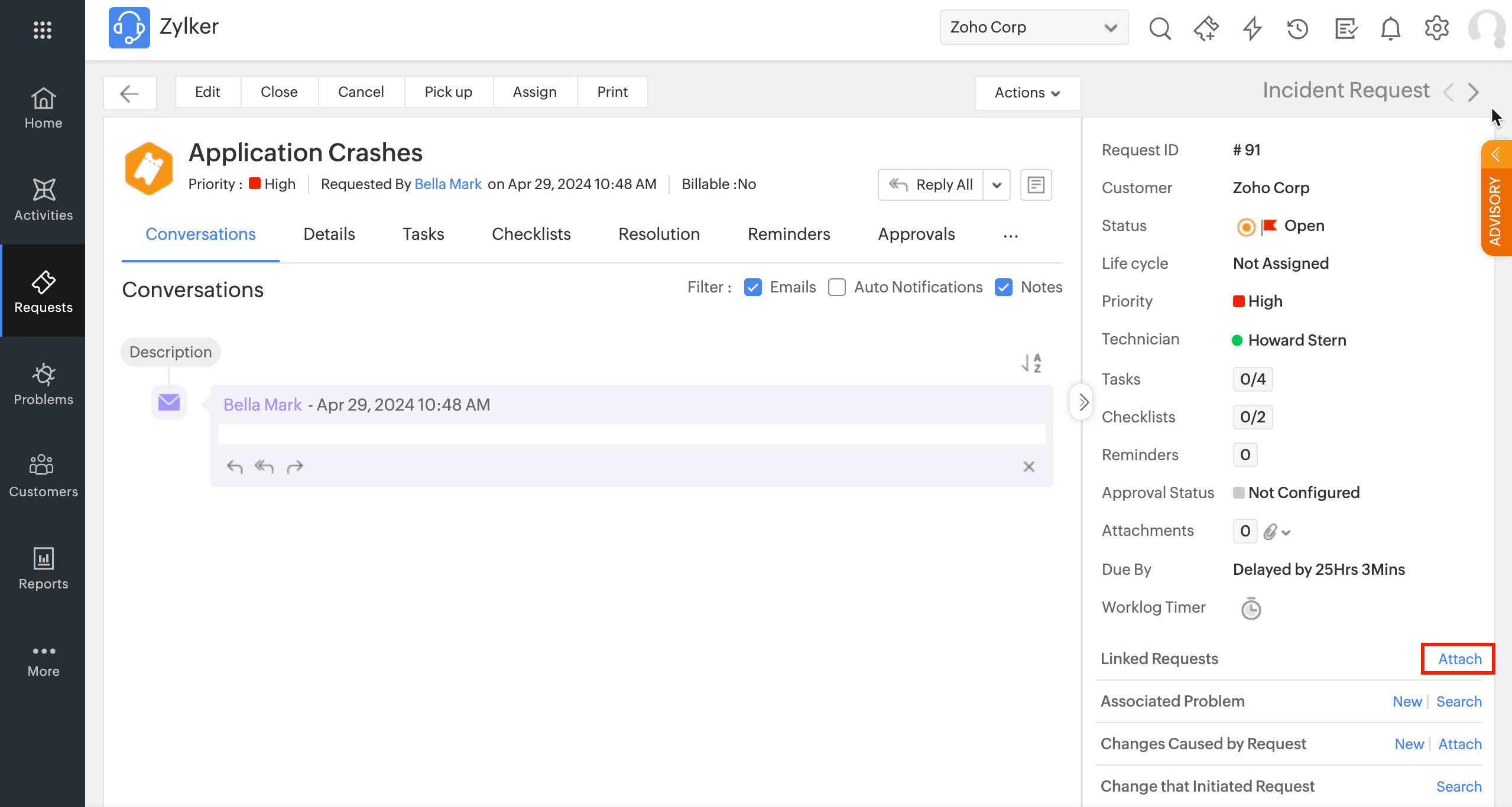
Task: Open the Zoho Corp portal dropdown
Action: click(x=1033, y=27)
